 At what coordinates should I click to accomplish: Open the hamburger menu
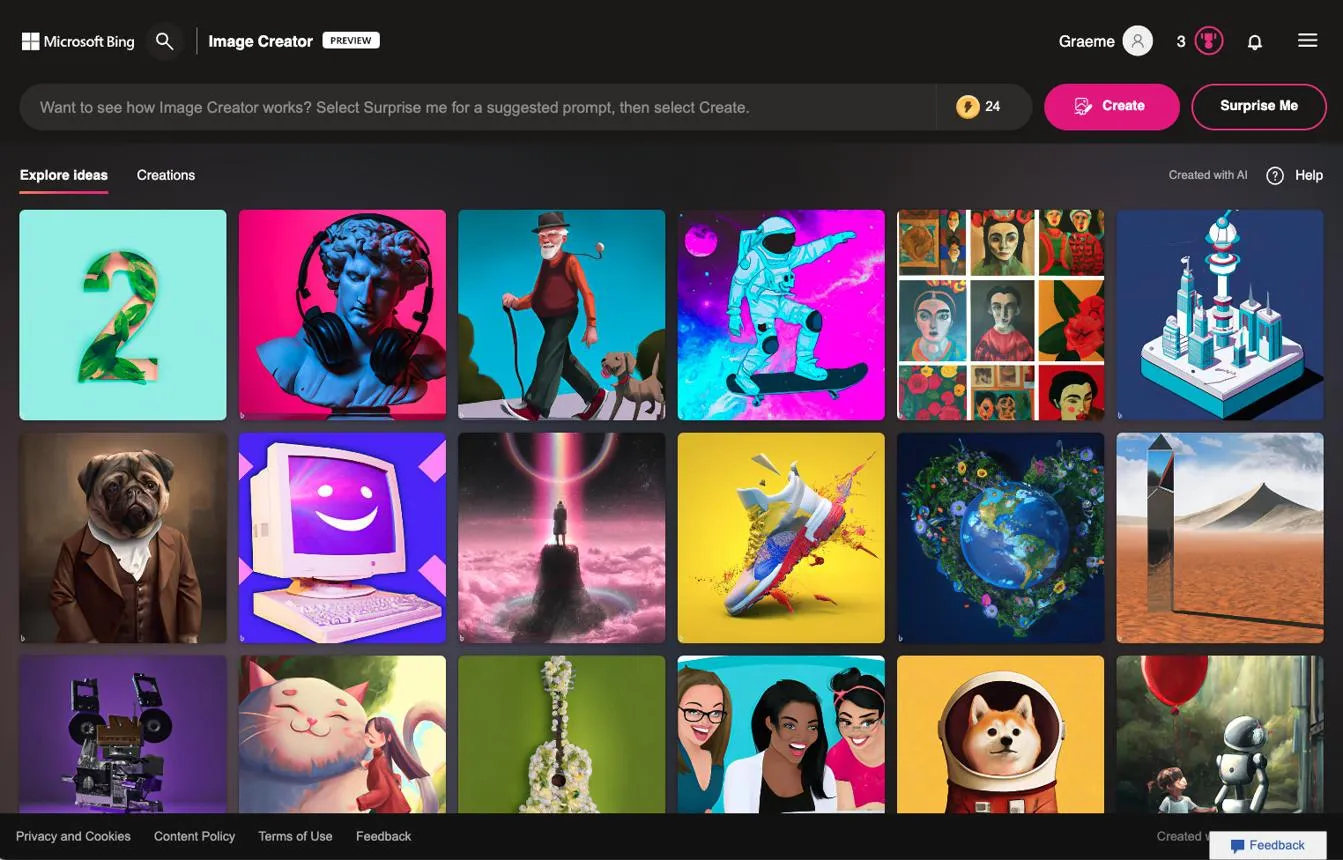(x=1307, y=41)
